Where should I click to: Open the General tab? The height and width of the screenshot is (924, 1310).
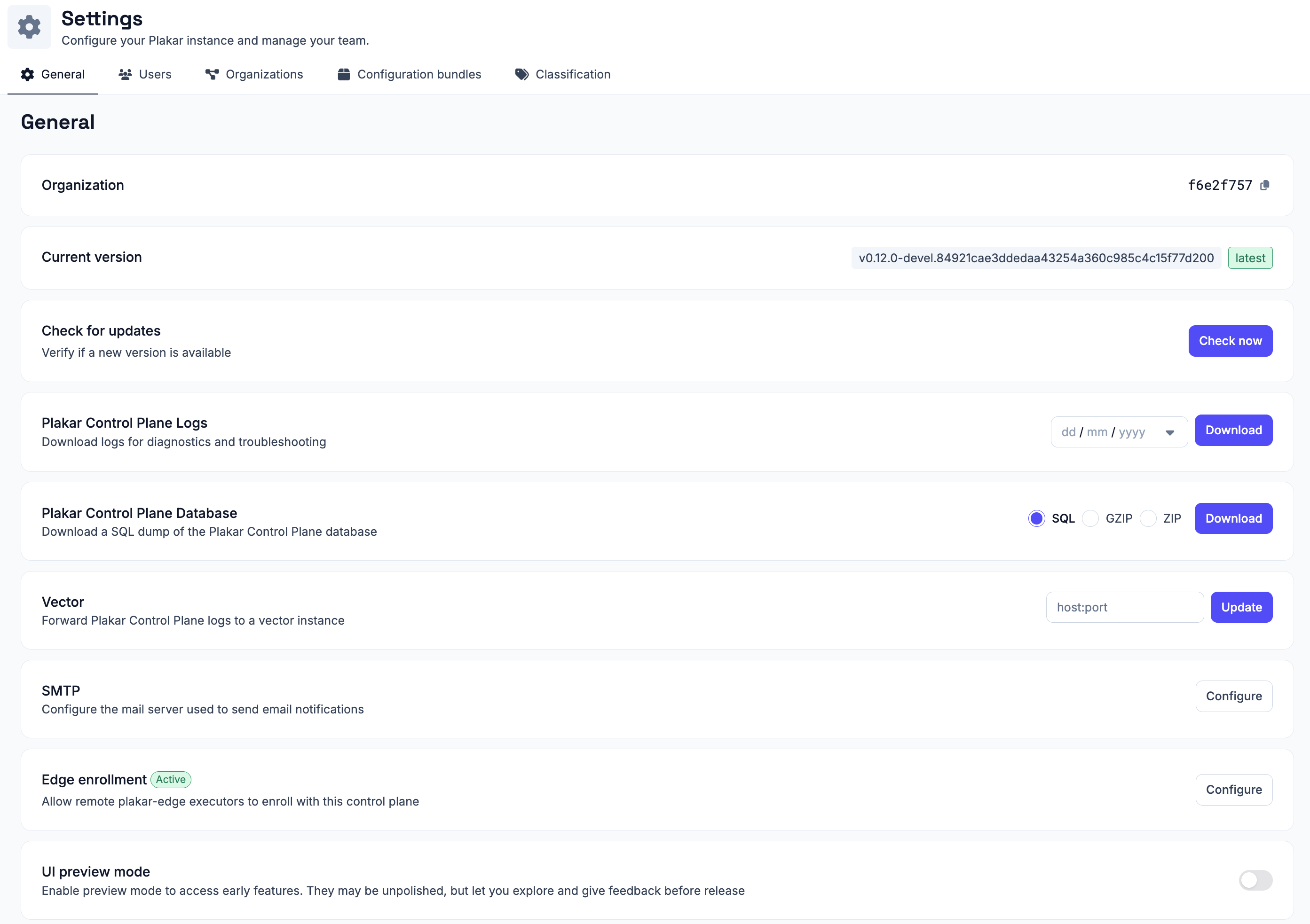[x=53, y=75]
